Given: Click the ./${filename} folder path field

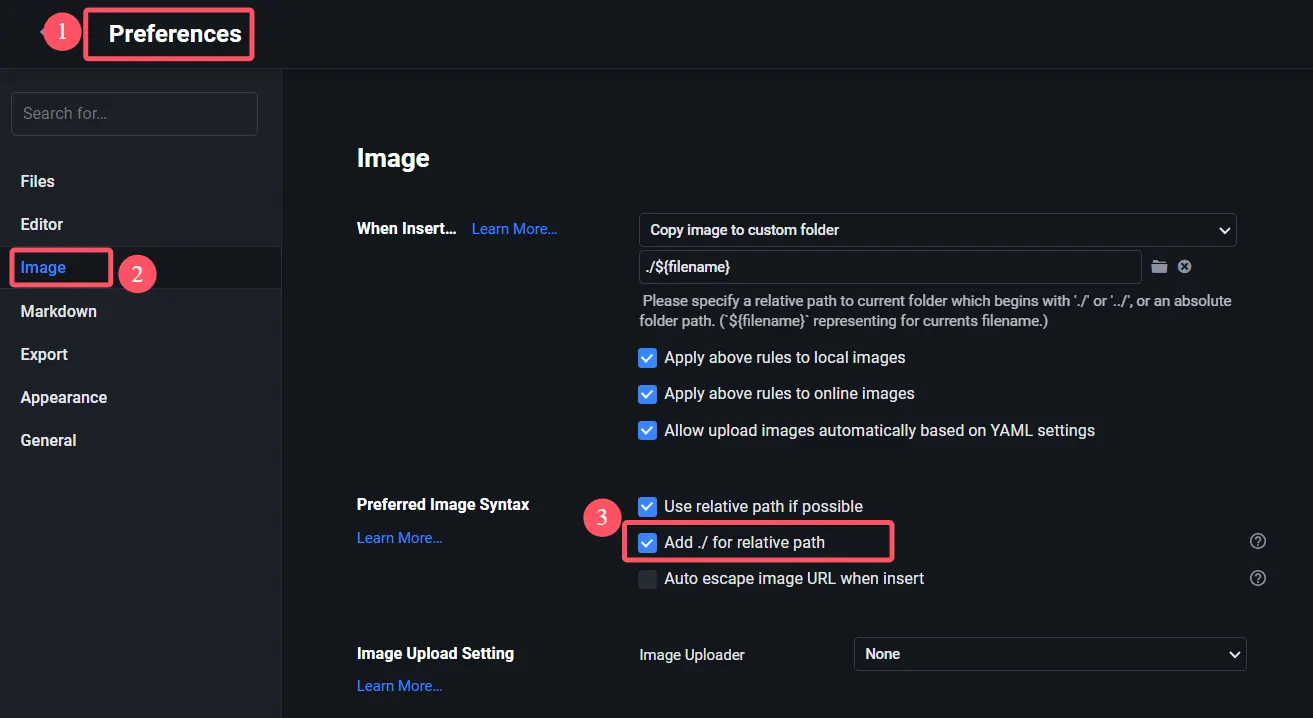Looking at the screenshot, I should tap(889, 267).
